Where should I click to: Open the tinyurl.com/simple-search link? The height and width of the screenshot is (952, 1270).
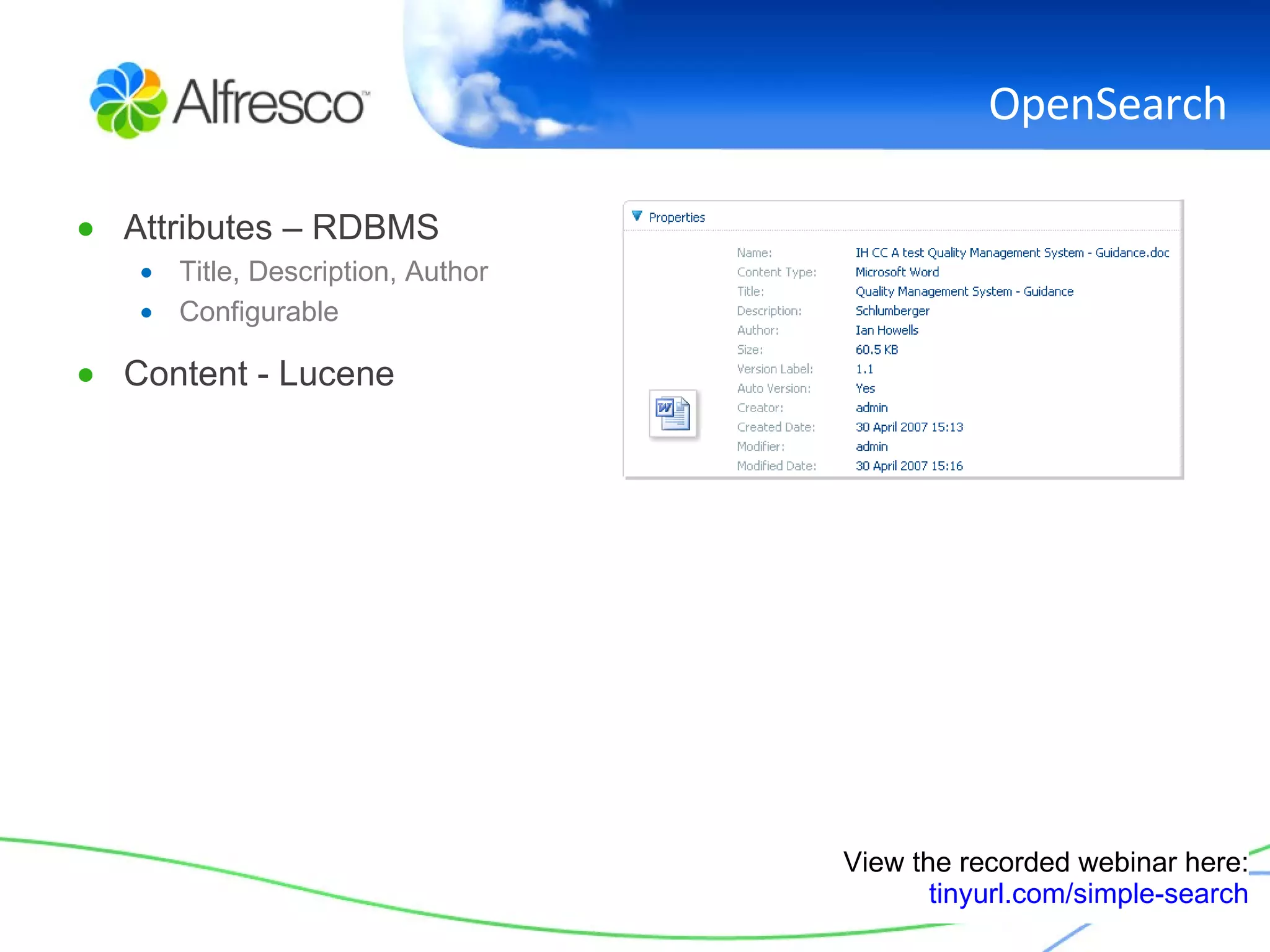tap(1088, 894)
